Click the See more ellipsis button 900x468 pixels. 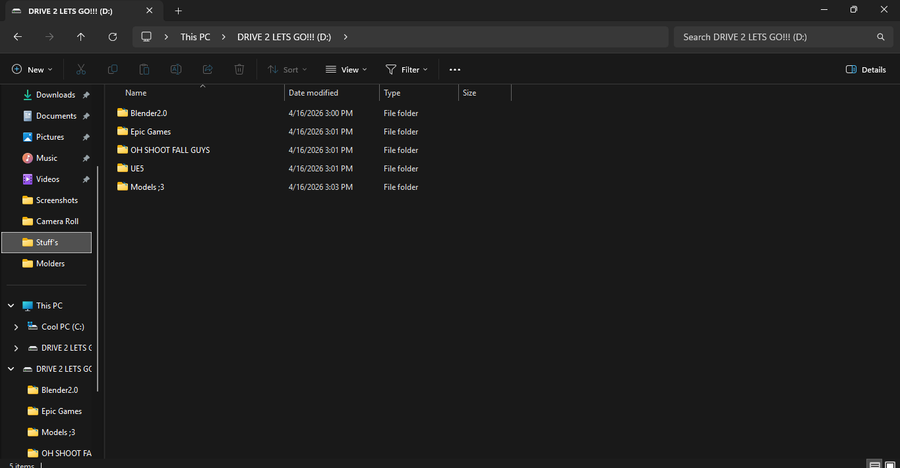(x=455, y=70)
